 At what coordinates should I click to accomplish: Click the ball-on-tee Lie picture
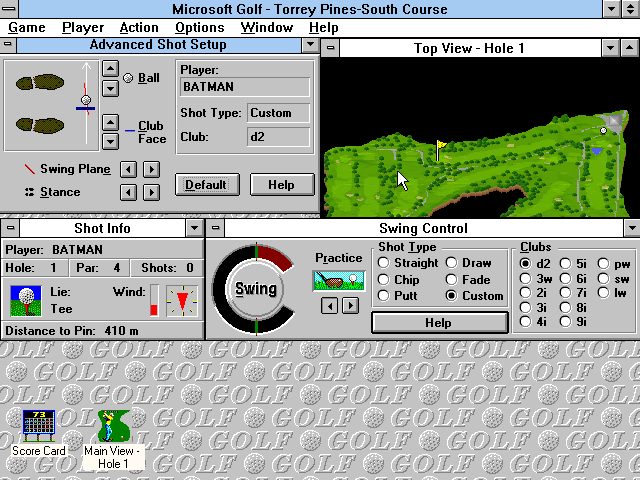point(26,301)
